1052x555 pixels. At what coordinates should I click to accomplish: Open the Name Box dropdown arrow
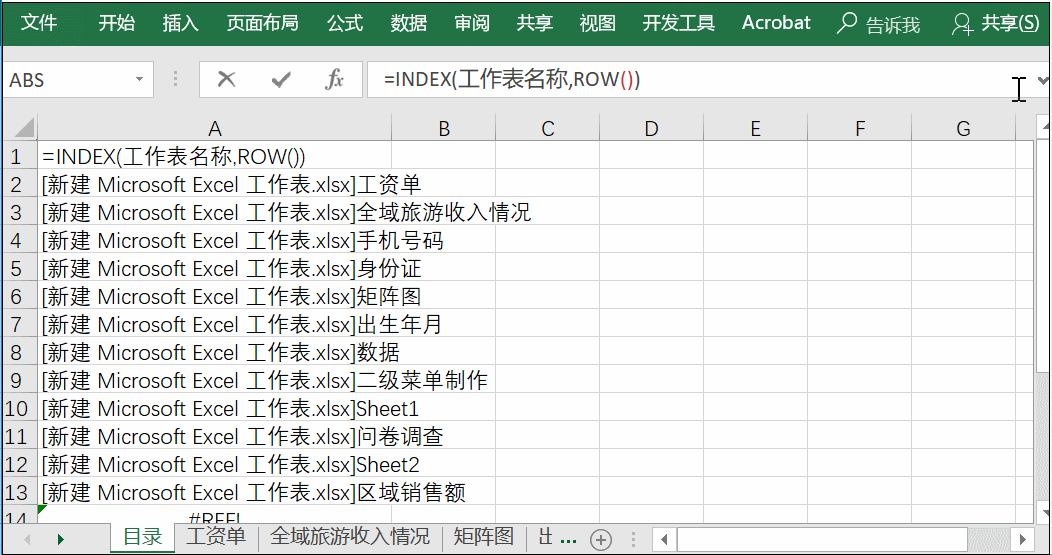(x=139, y=79)
